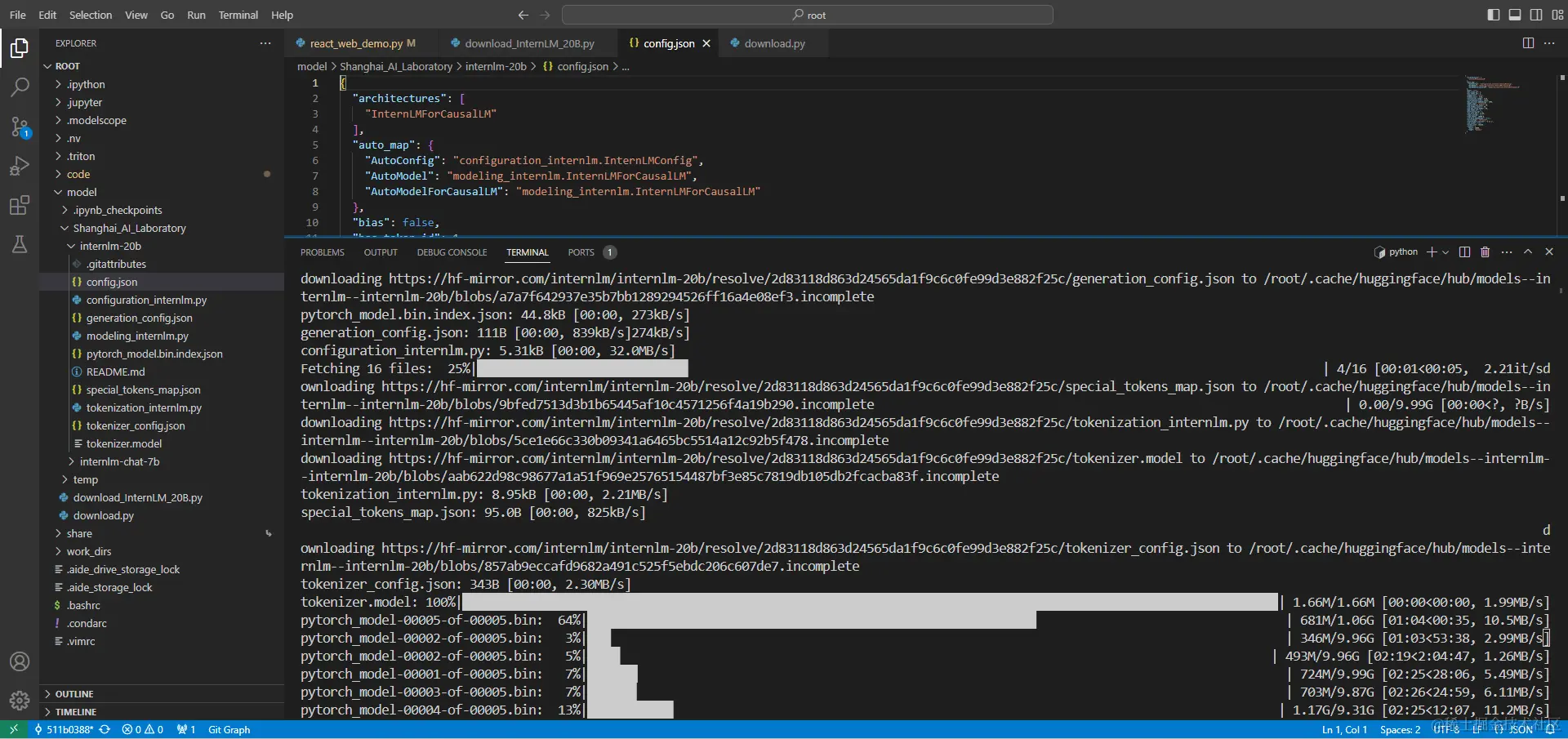Collapse the model folder
Image resolution: width=1568 pixels, height=739 pixels.
pyautogui.click(x=163, y=192)
